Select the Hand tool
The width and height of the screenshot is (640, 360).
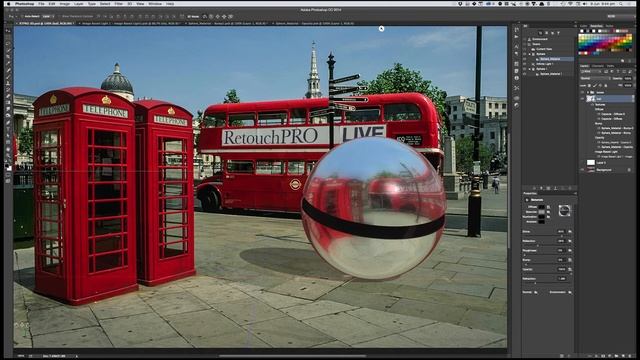[x=8, y=149]
